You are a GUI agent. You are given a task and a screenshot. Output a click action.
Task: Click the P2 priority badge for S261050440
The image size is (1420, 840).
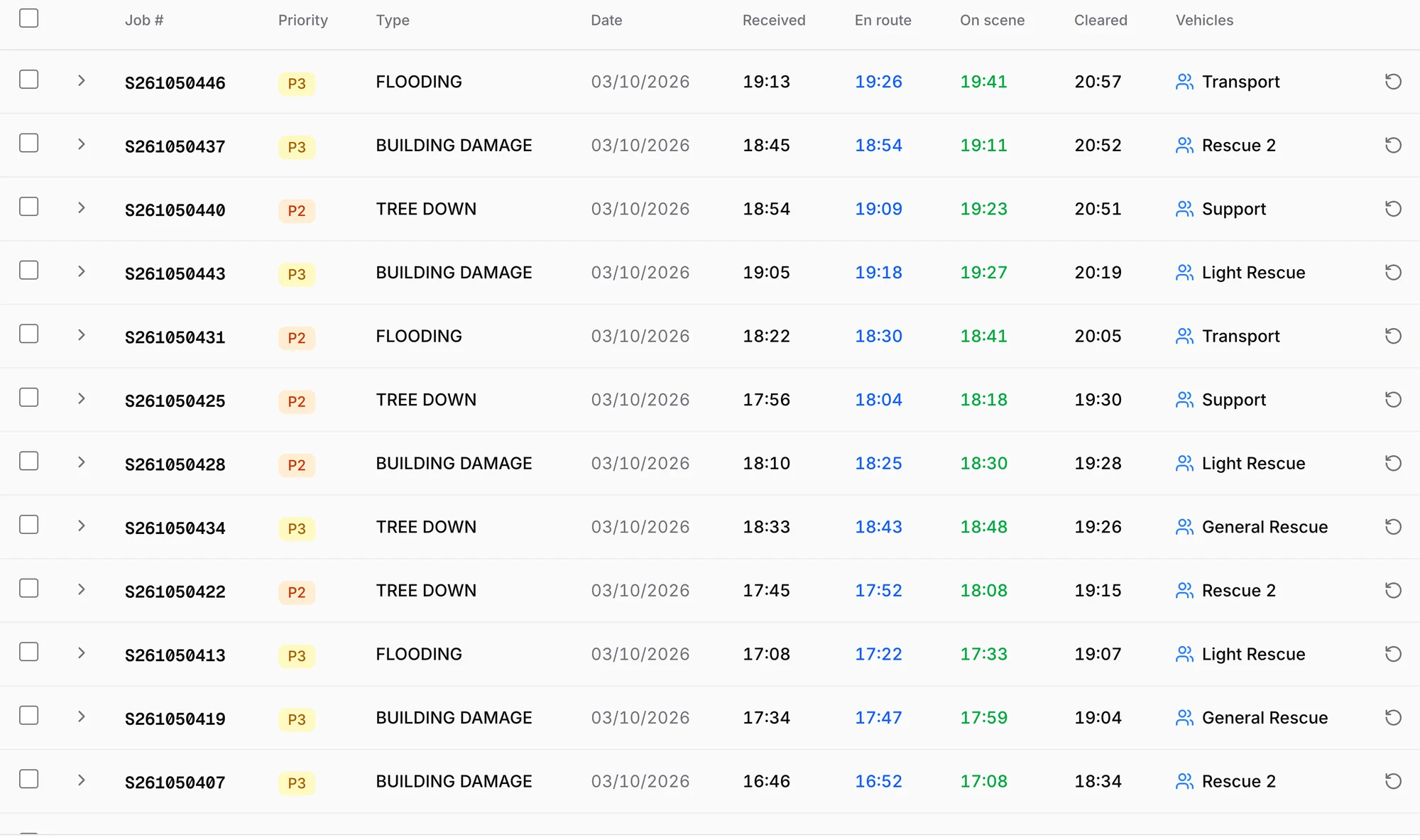(x=297, y=211)
